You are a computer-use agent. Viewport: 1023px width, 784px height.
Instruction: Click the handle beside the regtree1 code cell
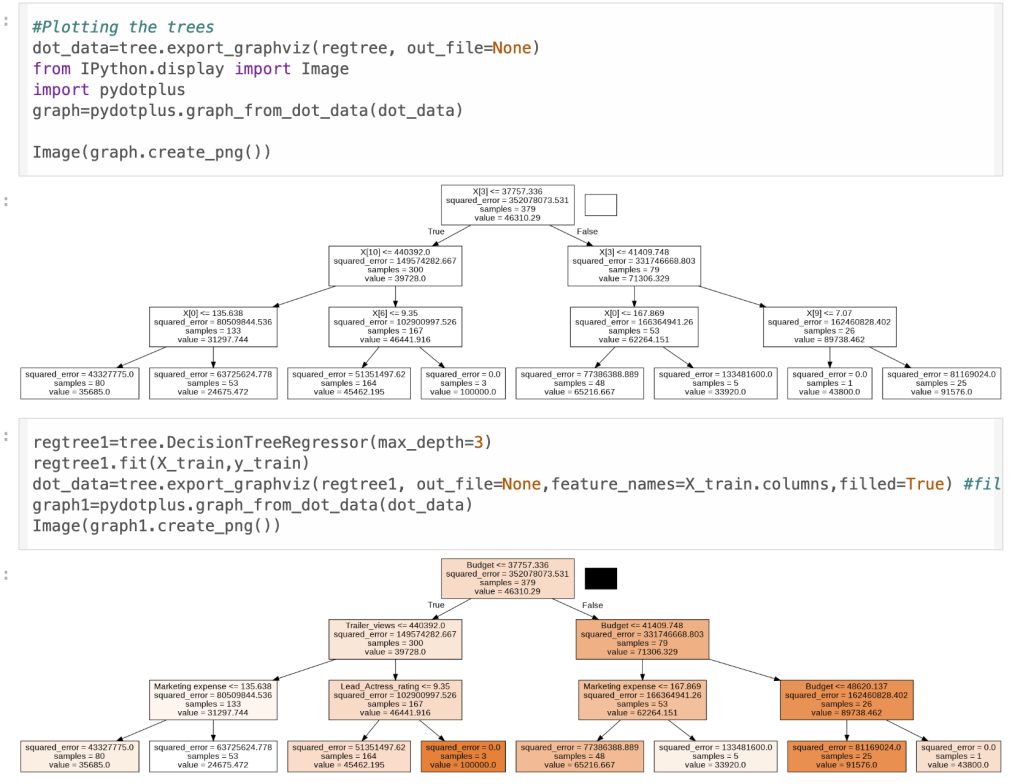8,436
